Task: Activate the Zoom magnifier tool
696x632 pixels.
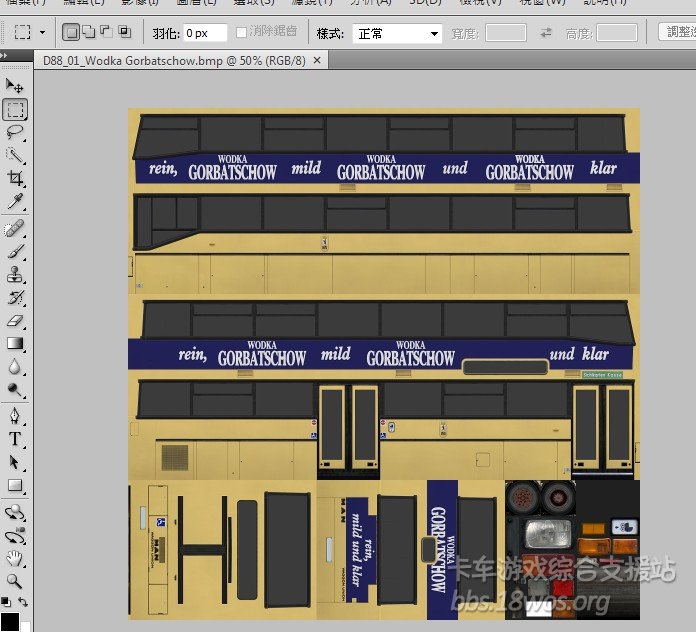Action: point(15,581)
